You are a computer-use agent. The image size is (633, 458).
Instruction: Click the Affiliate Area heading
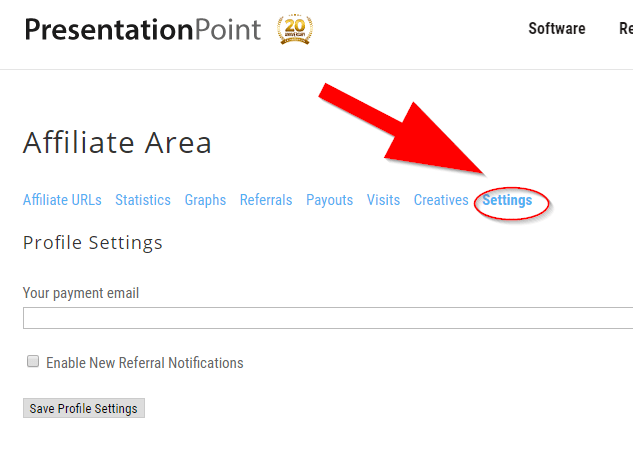tap(117, 143)
